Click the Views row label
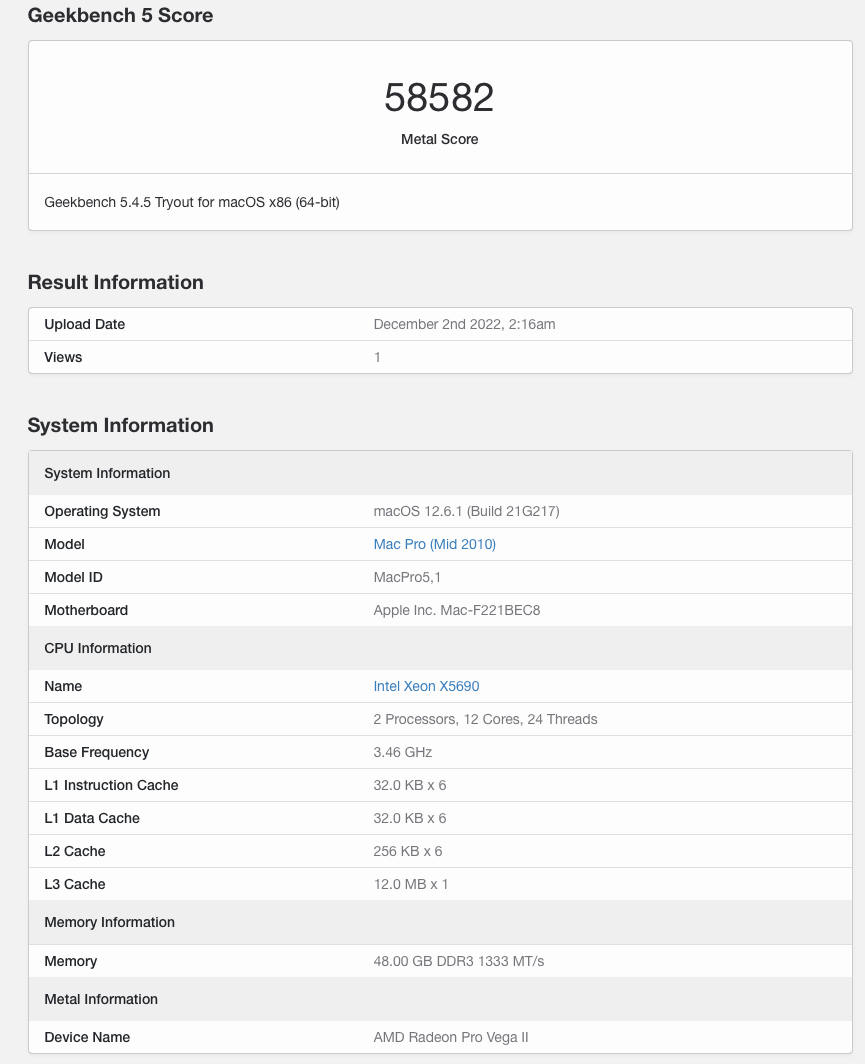 [63, 357]
